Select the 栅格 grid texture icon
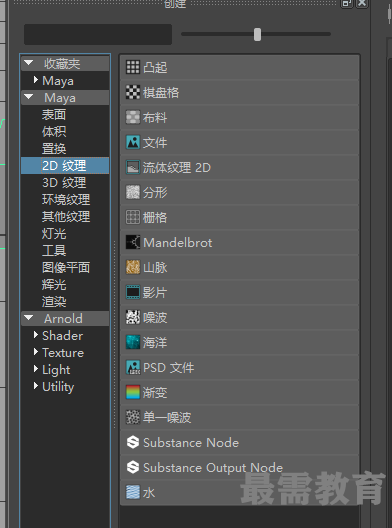This screenshot has width=392, height=528. [x=133, y=217]
